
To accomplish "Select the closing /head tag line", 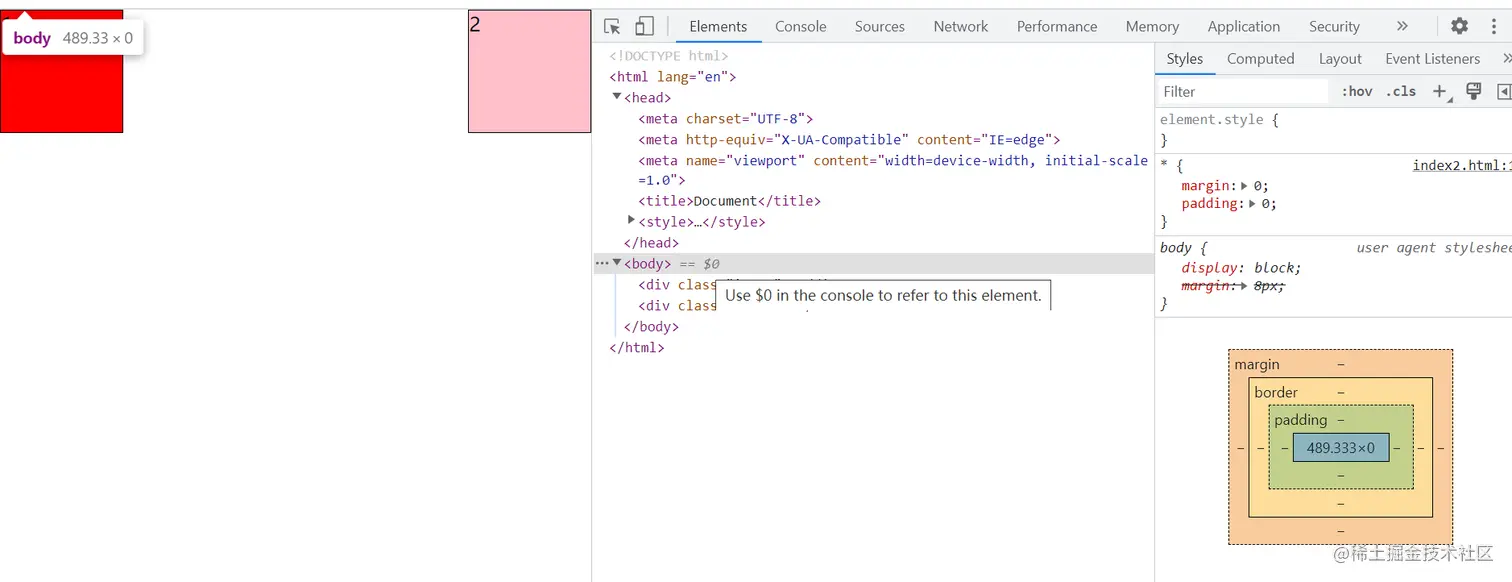I will [x=651, y=243].
